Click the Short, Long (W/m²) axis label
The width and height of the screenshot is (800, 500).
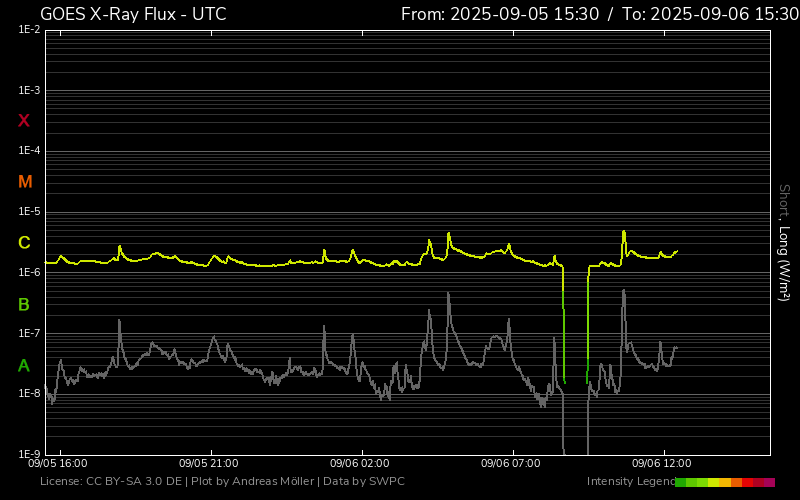click(x=784, y=242)
